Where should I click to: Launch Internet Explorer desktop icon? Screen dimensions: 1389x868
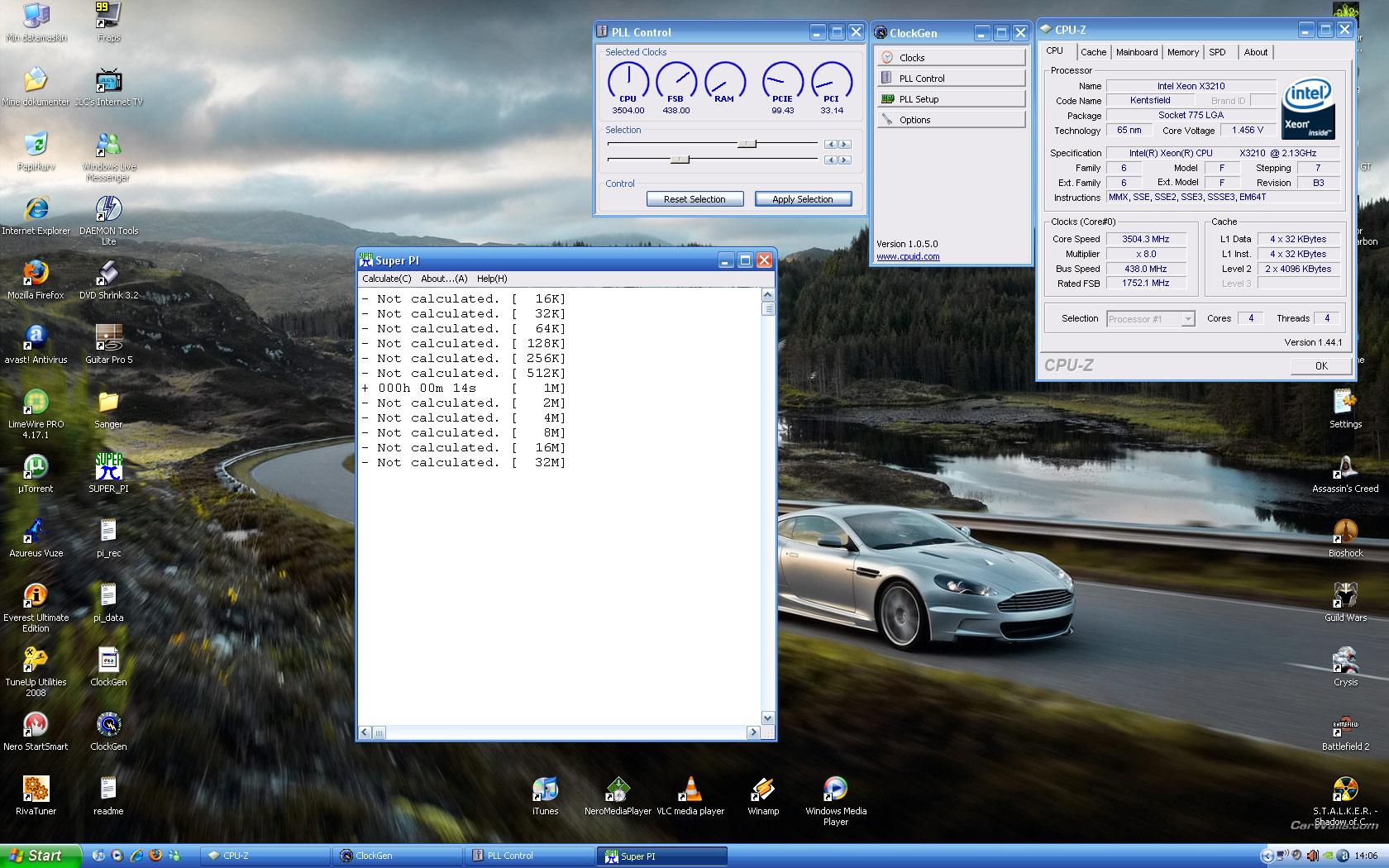pos(36,215)
